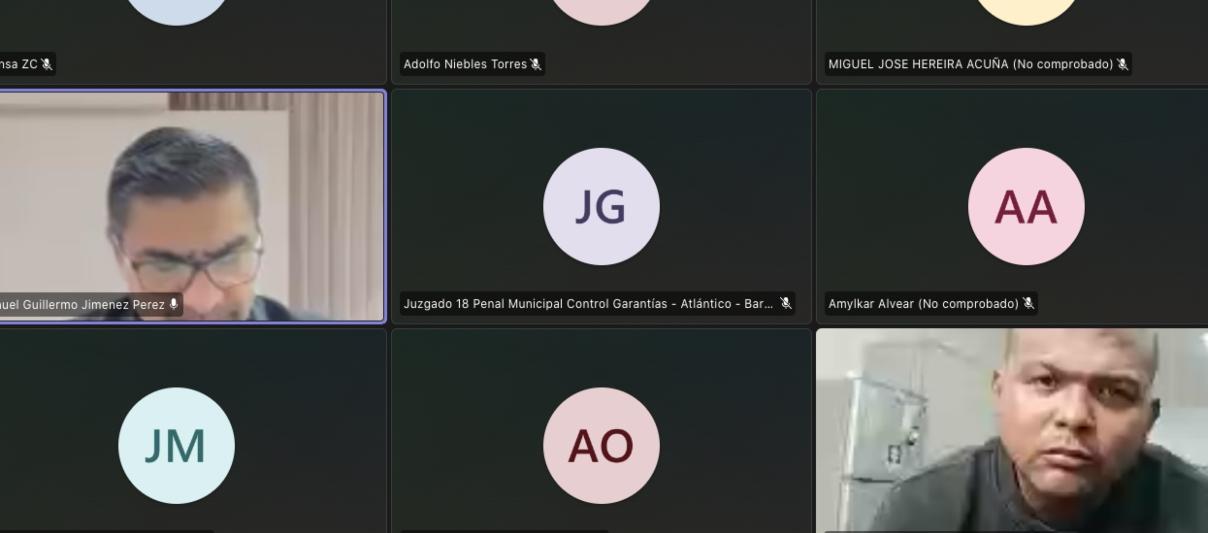Click MIGUEL JOSE HEREIRA ACUÑA name label
Image resolution: width=1208 pixels, height=533 pixels.
pyautogui.click(x=969, y=65)
